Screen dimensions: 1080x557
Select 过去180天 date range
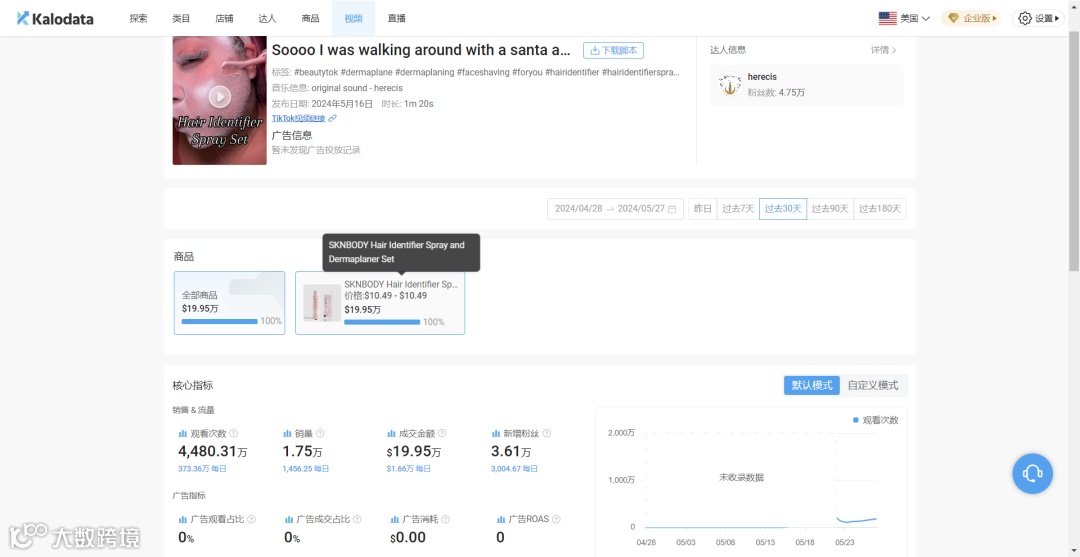[880, 209]
